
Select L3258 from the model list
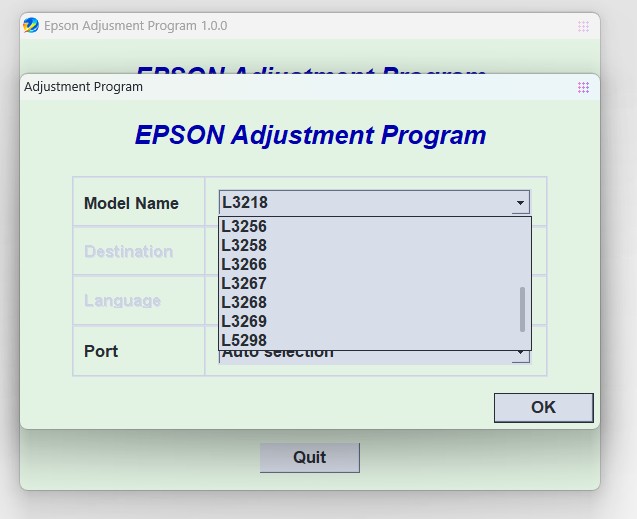coord(375,245)
